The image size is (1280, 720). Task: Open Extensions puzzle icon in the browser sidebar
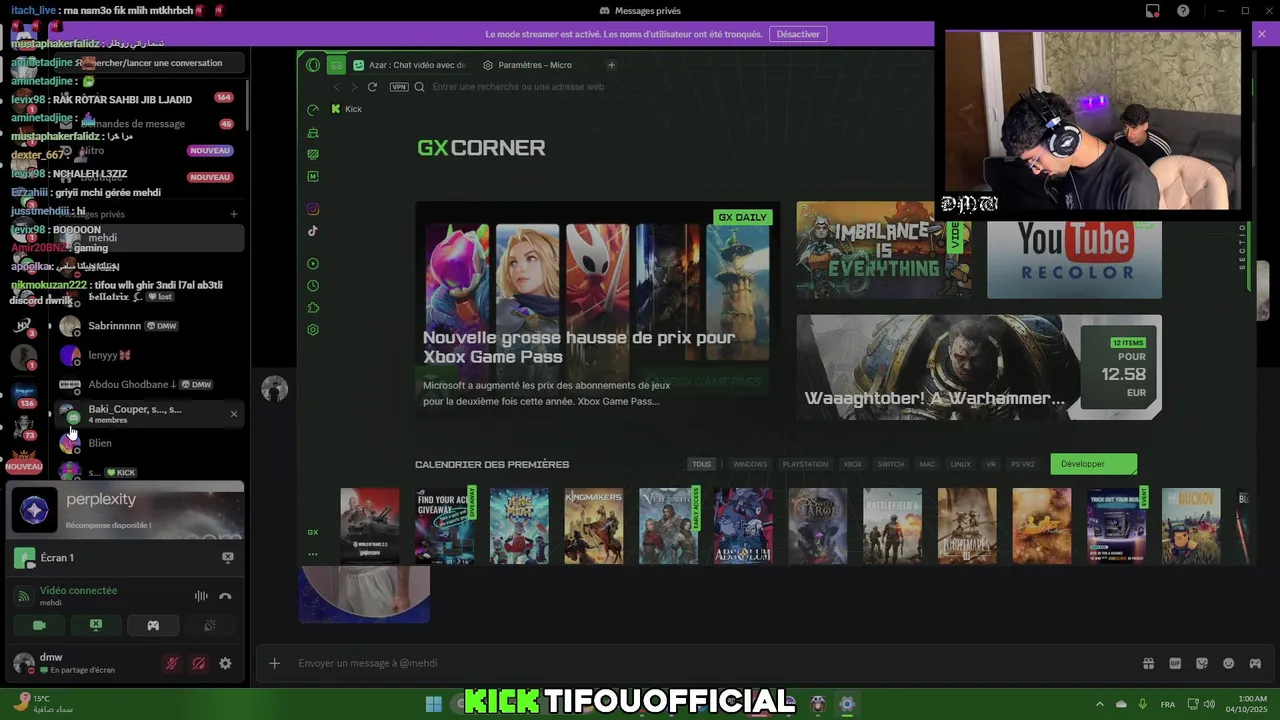[x=313, y=308]
